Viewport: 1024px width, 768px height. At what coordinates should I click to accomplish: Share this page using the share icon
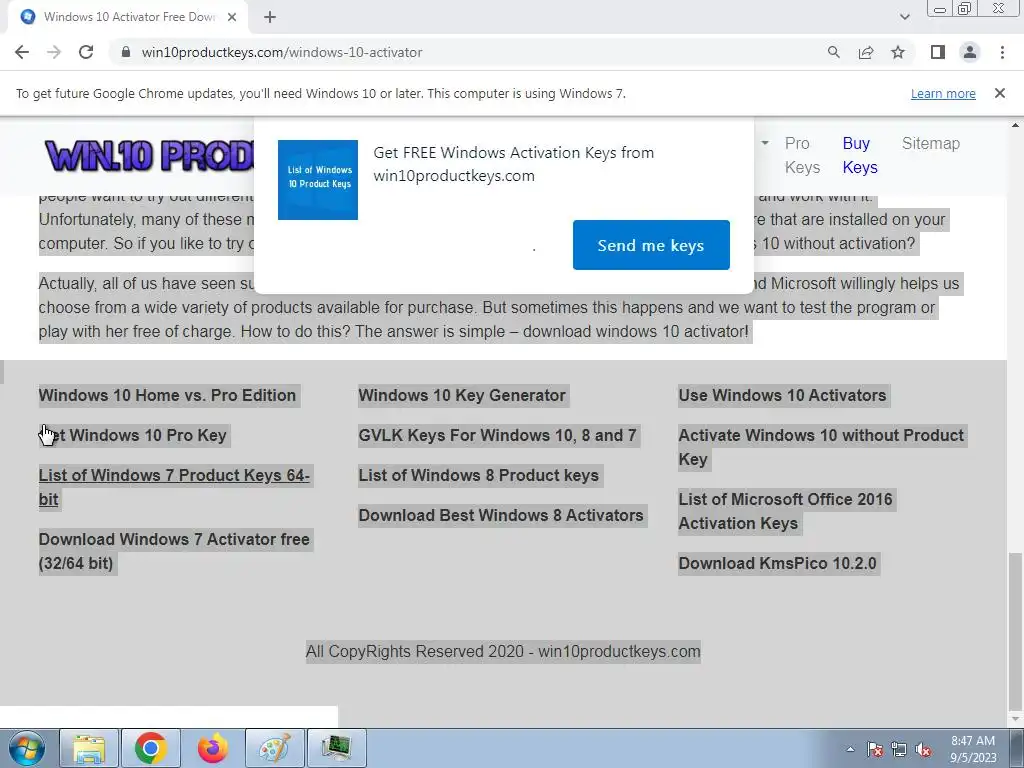coord(866,52)
